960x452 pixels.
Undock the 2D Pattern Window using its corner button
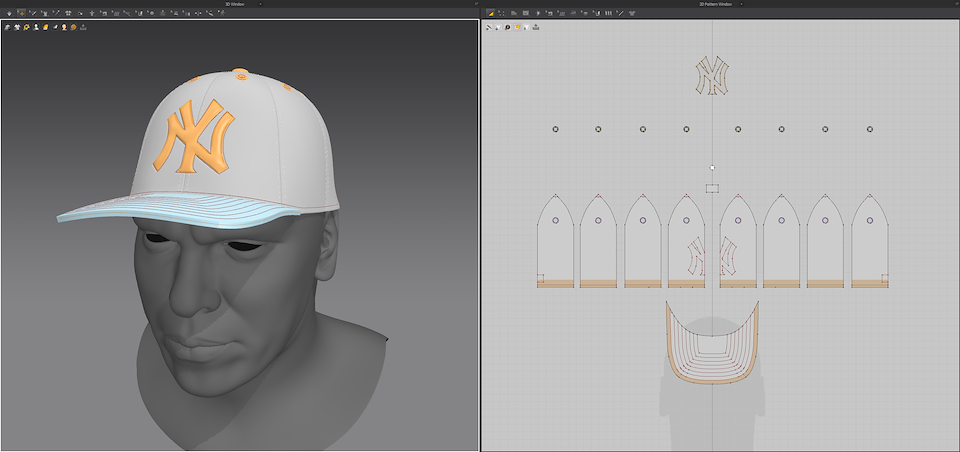tap(955, 4)
